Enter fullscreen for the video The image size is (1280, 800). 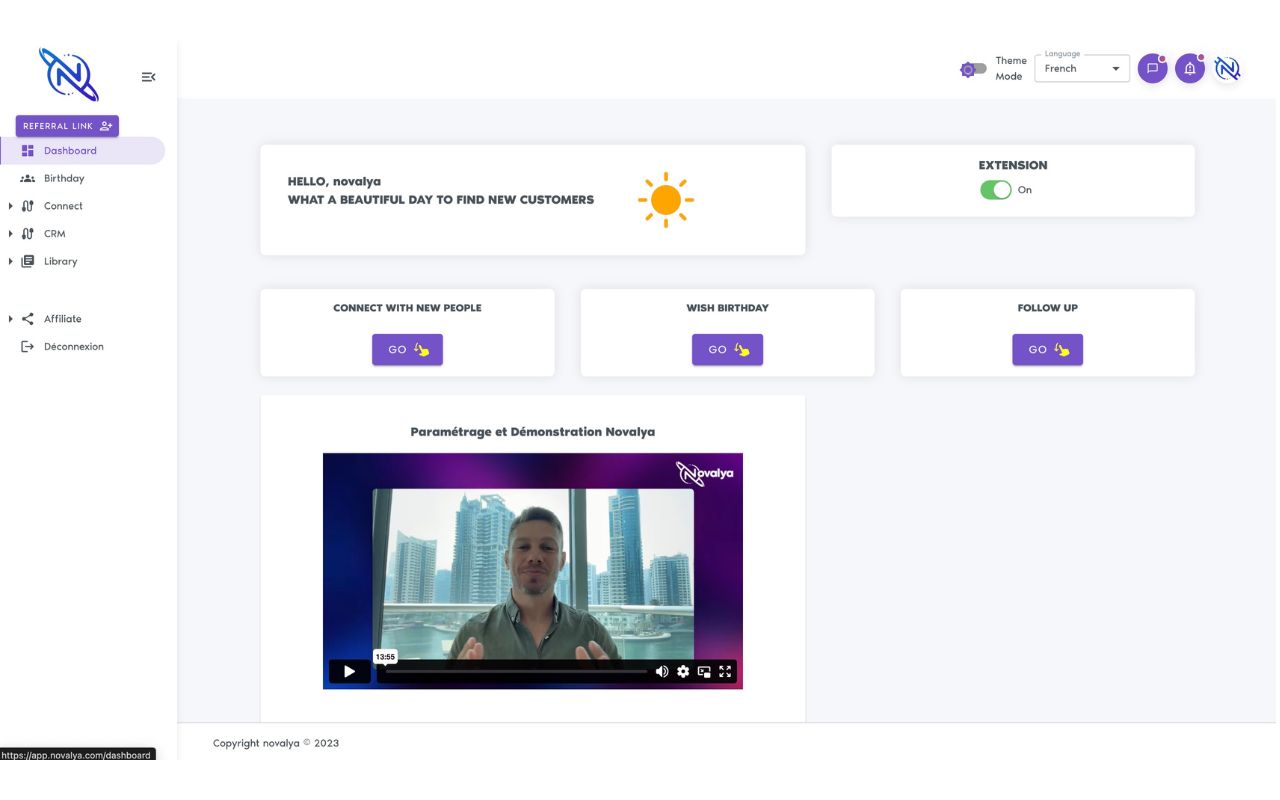click(725, 671)
